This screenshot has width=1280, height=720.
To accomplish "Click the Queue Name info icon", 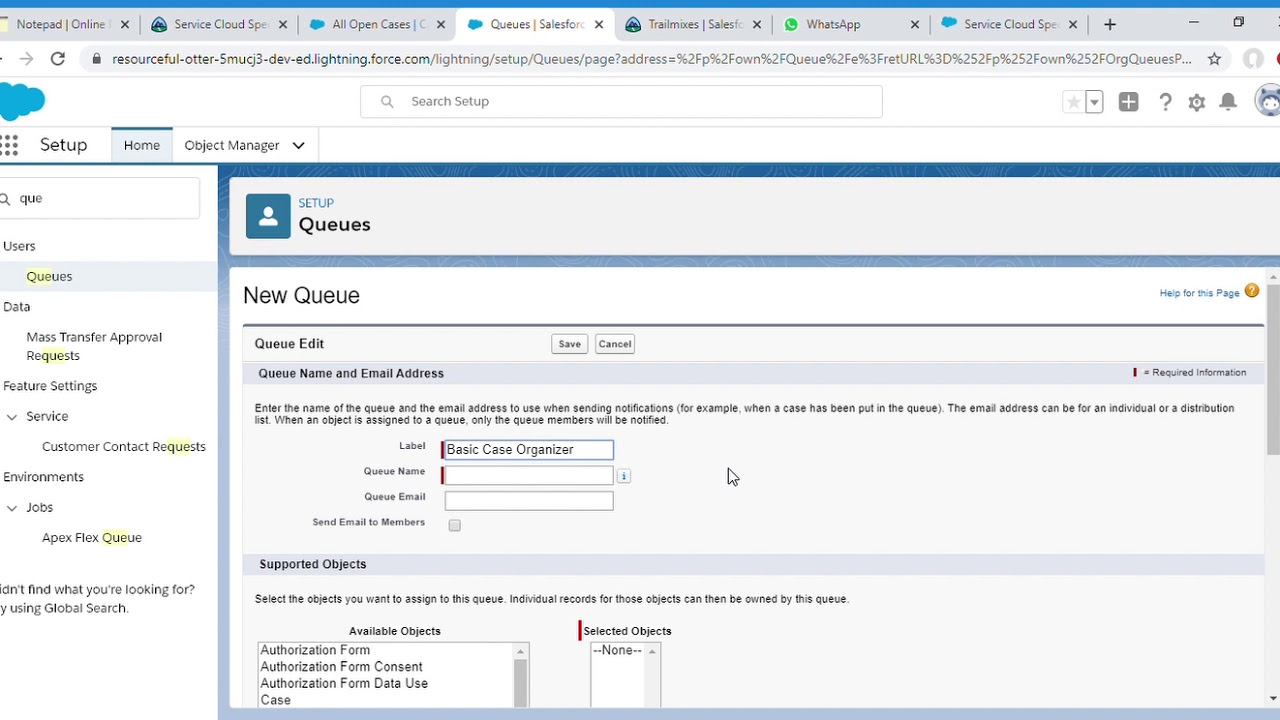I will coord(623,476).
